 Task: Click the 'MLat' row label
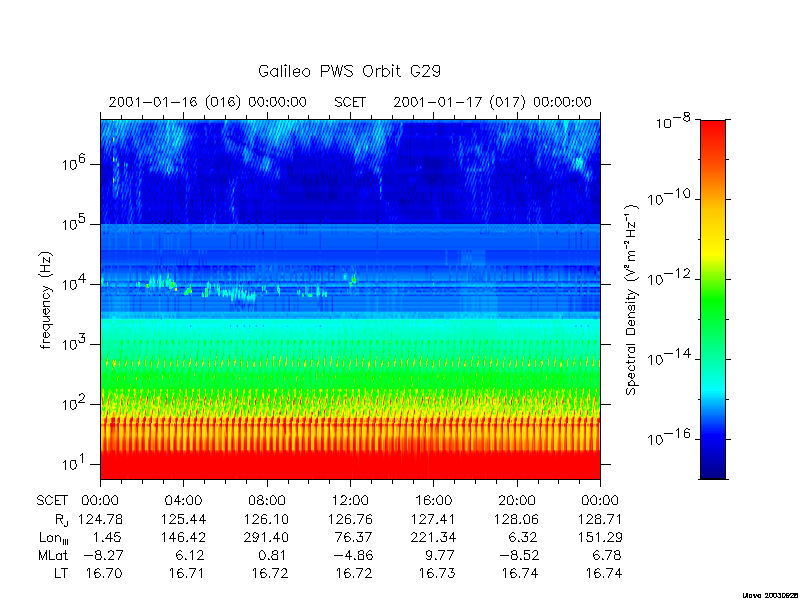pyautogui.click(x=53, y=555)
